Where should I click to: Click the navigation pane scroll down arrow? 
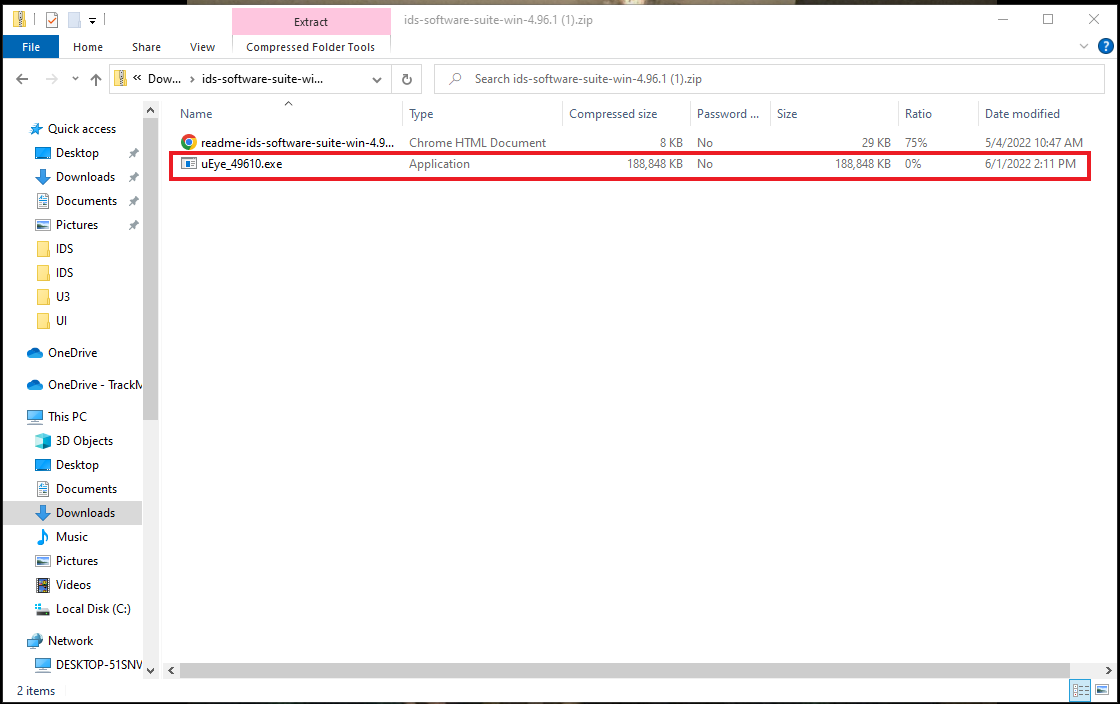pos(150,670)
